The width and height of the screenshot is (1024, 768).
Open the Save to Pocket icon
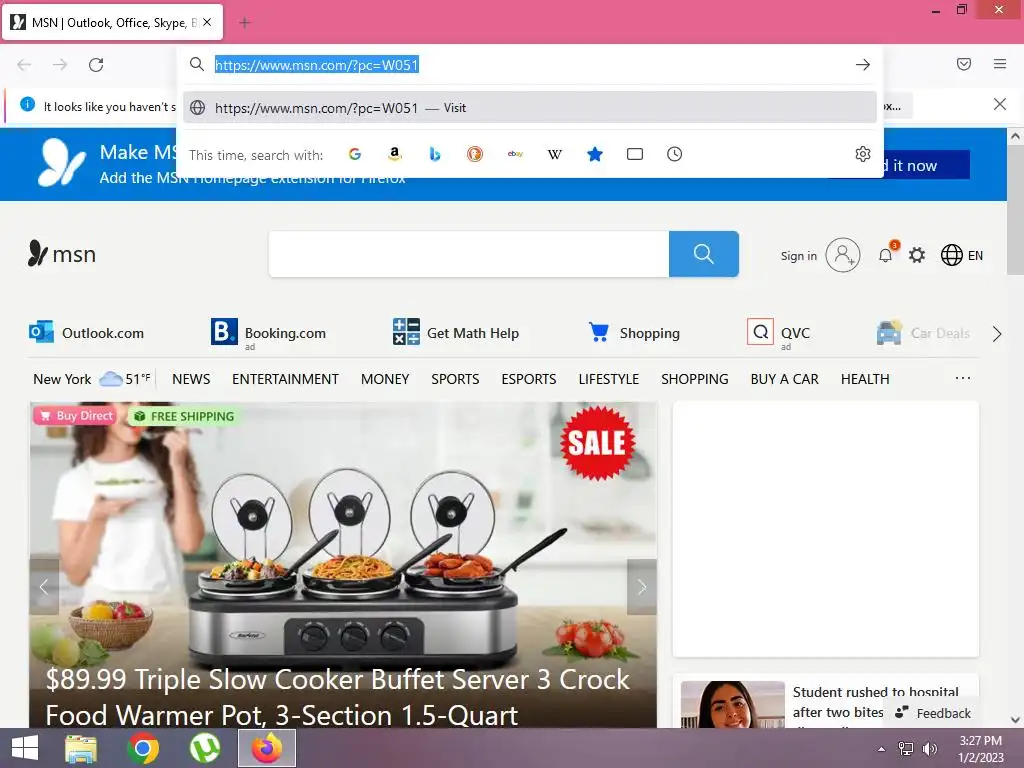[x=964, y=64]
